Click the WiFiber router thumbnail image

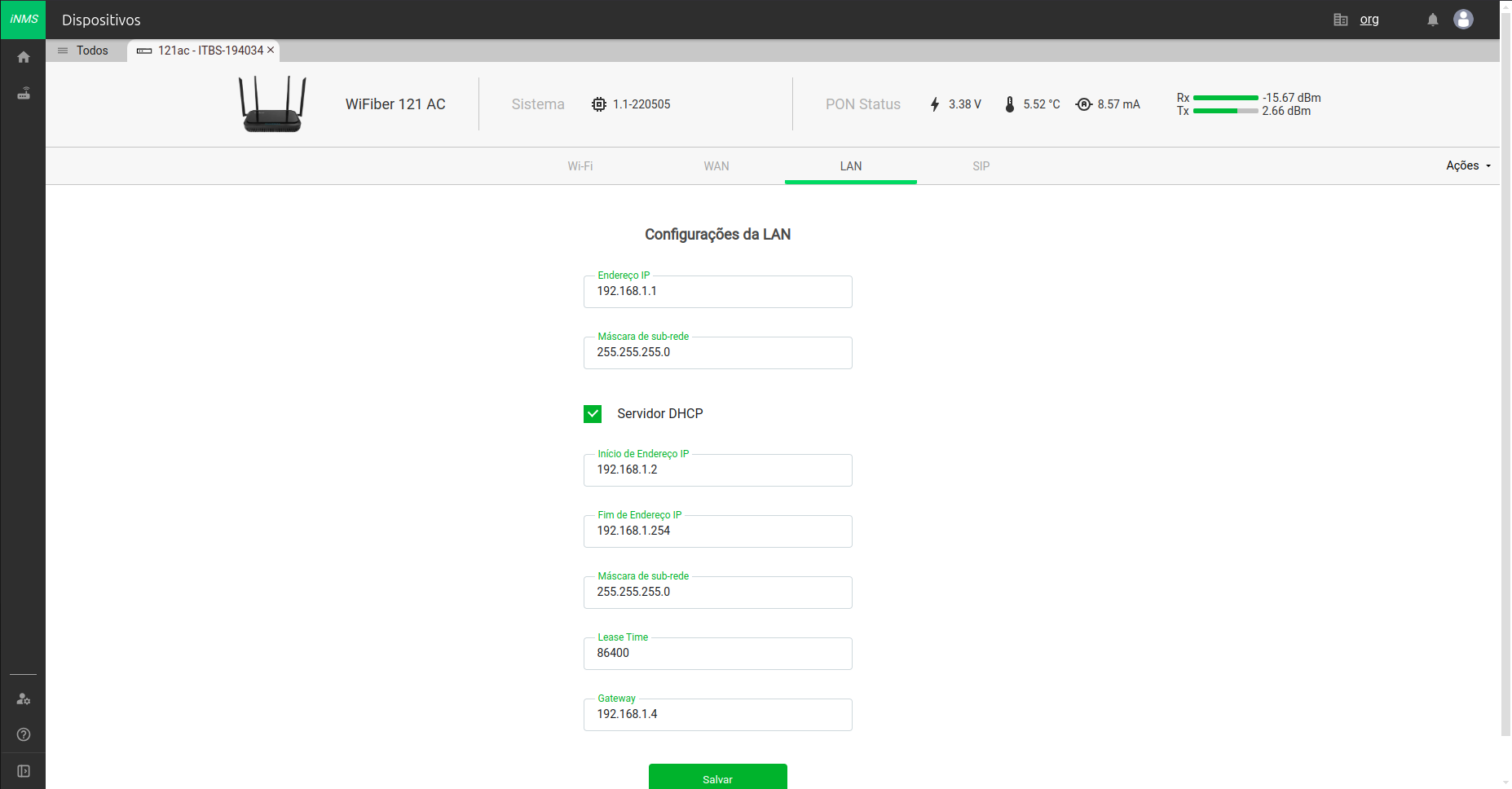(273, 104)
